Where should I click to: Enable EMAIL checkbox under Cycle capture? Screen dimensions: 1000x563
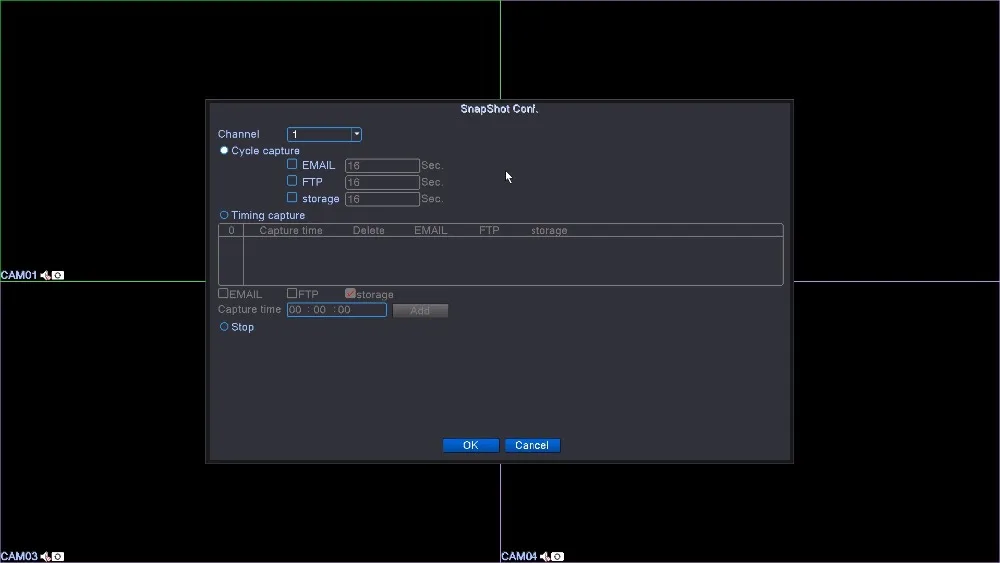292,165
